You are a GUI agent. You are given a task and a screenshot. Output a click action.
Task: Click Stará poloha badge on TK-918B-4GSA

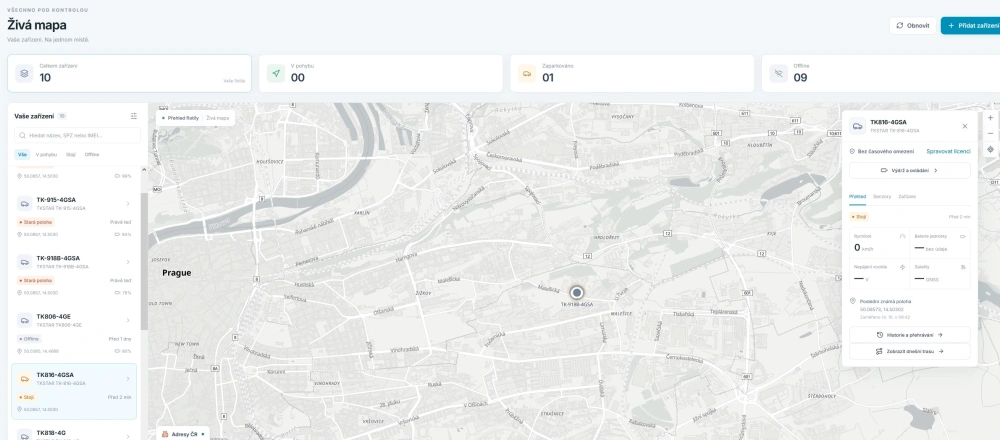36,281
